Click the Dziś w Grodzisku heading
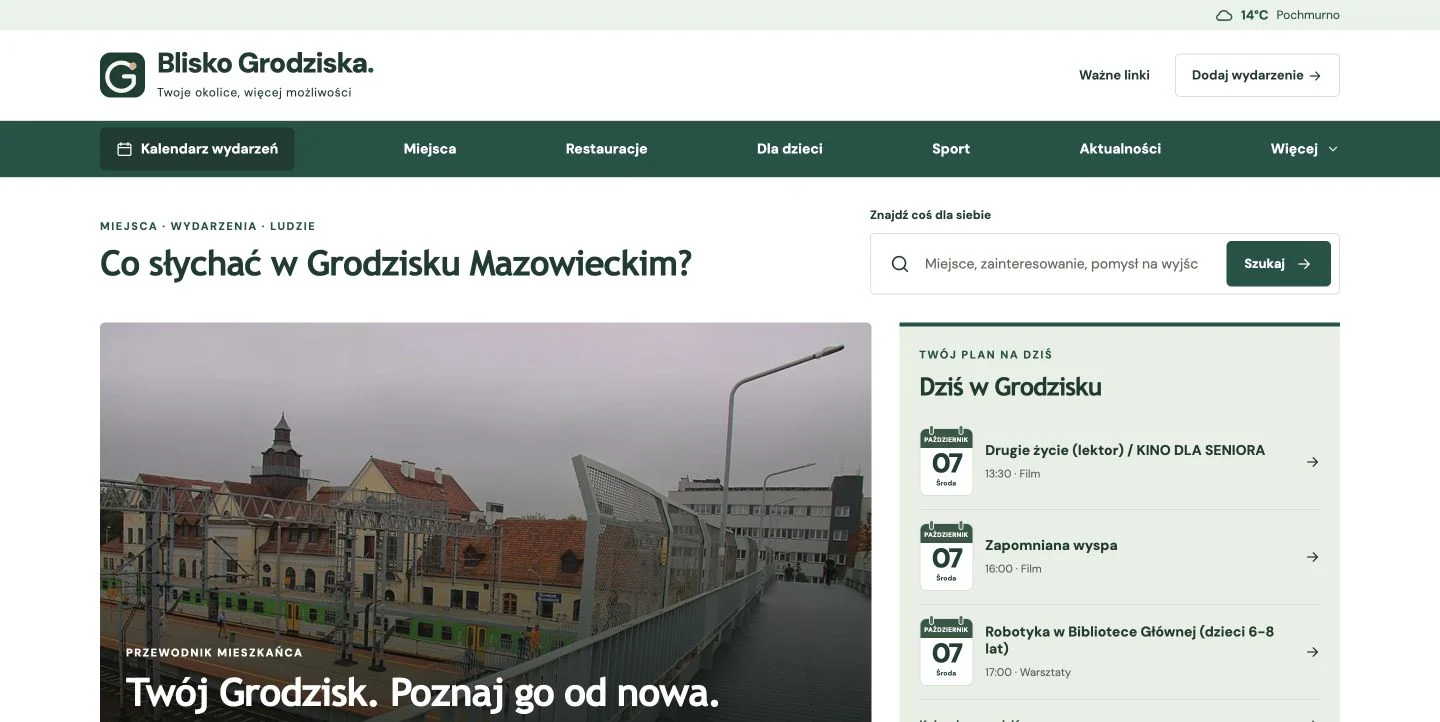This screenshot has height=722, width=1440. [1010, 387]
